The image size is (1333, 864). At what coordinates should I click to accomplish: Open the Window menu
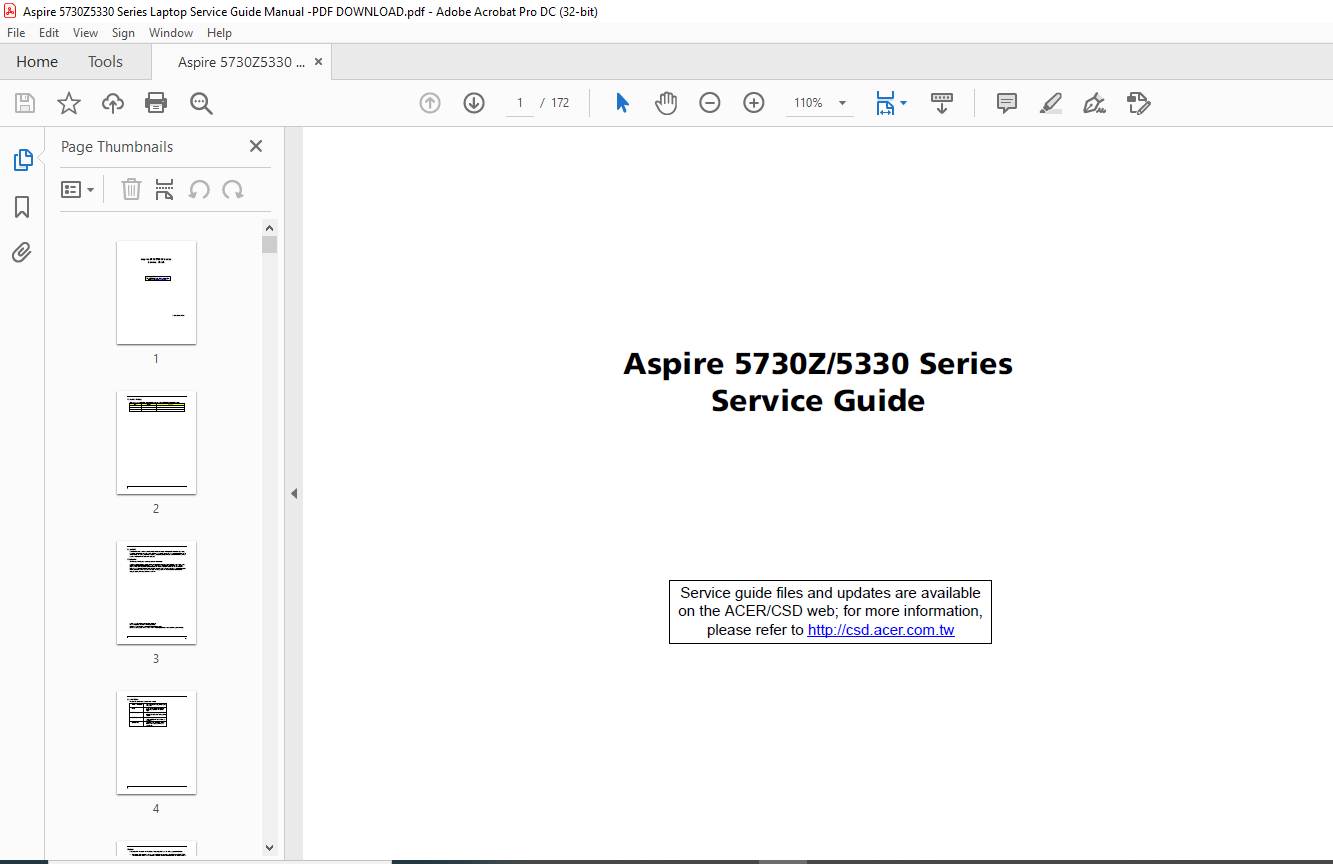tap(171, 33)
